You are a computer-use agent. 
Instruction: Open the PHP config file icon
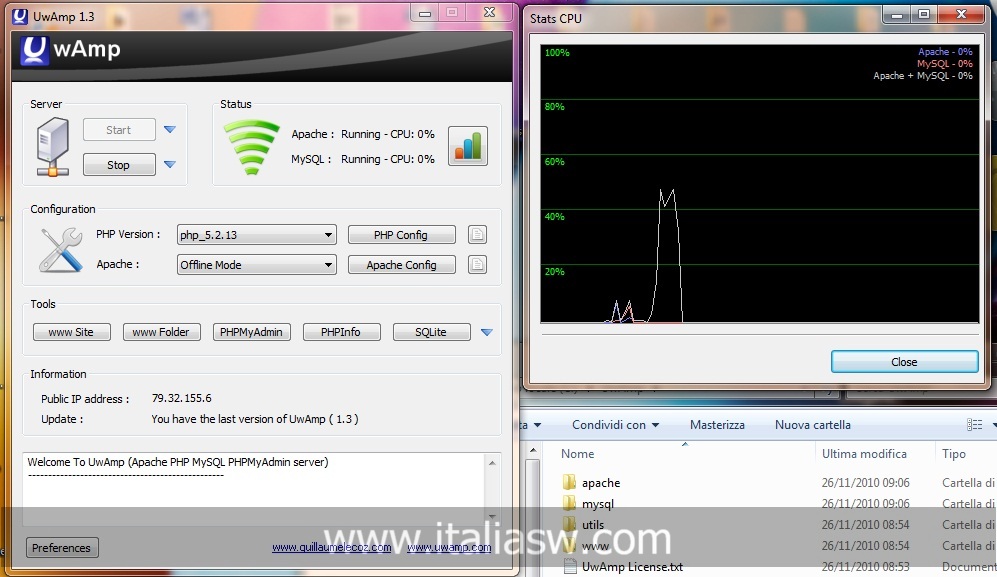click(x=477, y=235)
